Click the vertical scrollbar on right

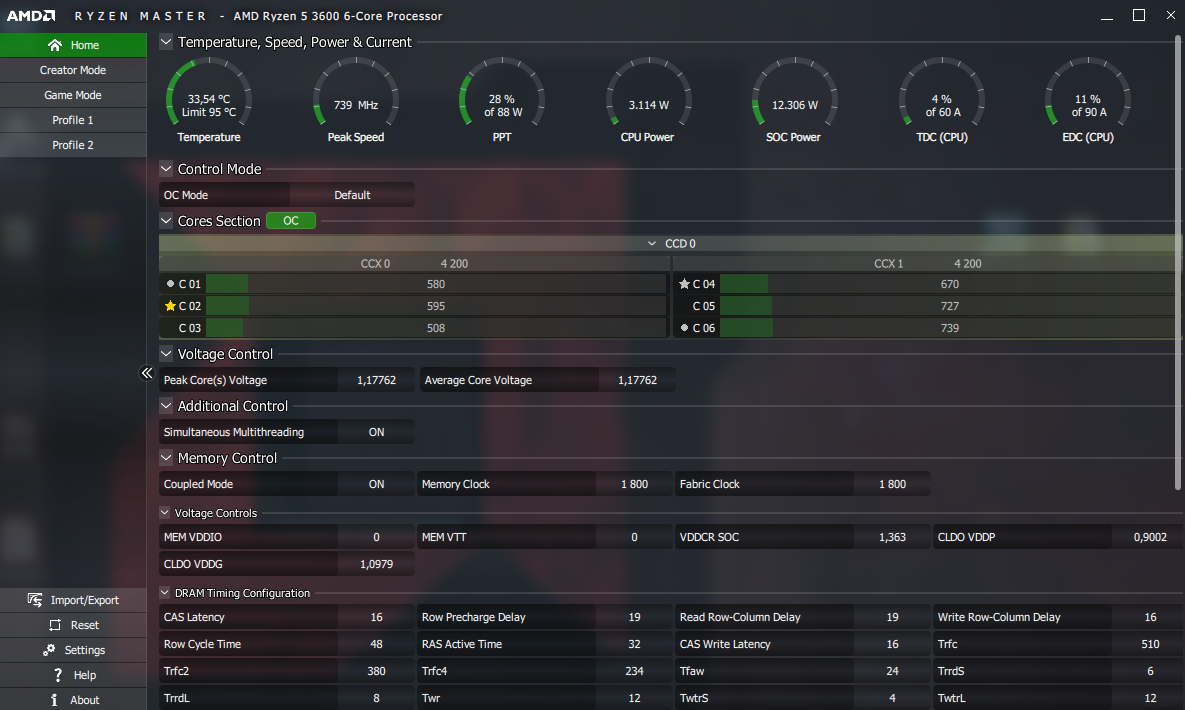coord(1178,261)
